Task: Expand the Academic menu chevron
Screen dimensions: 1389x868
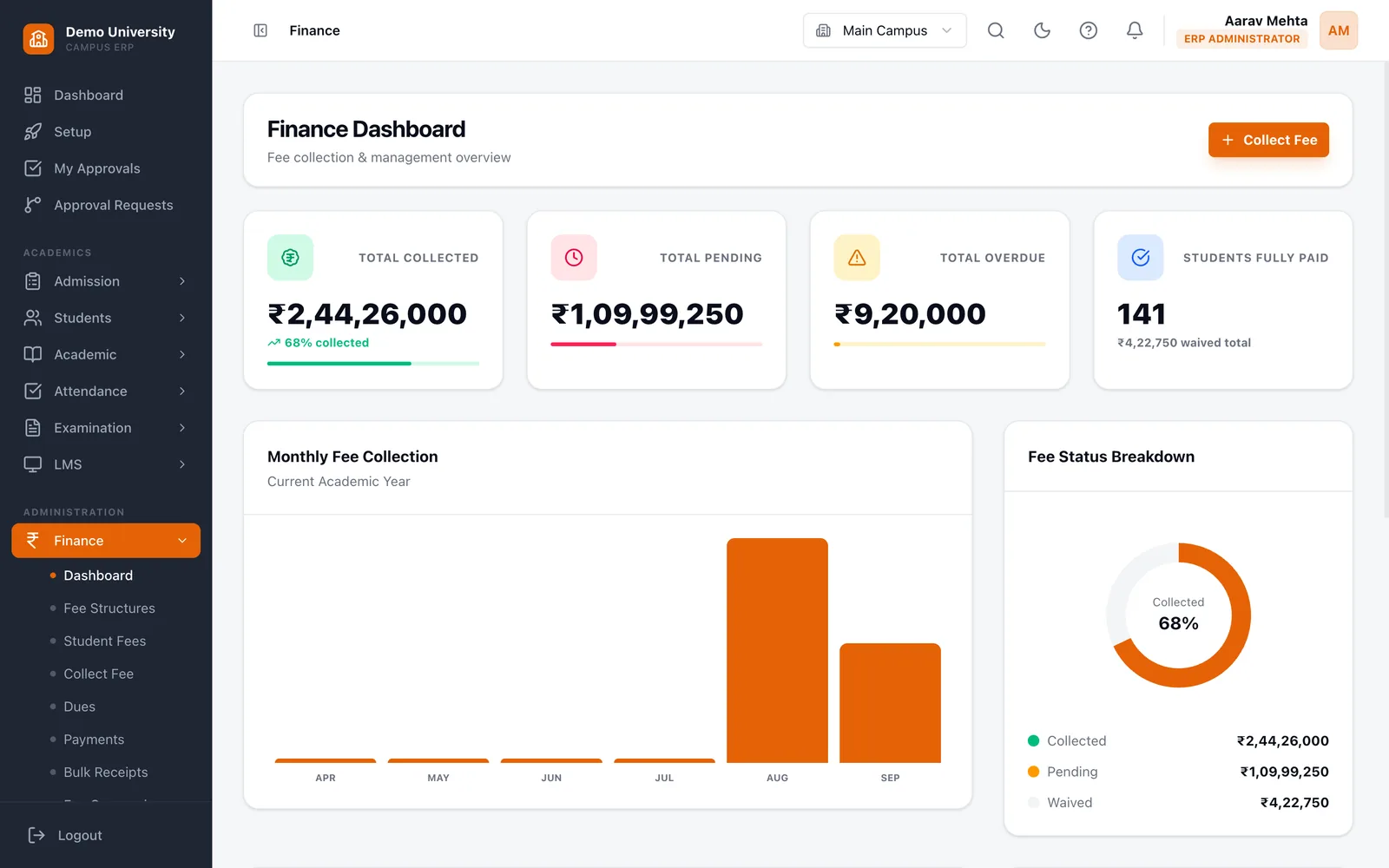Action: click(x=182, y=354)
